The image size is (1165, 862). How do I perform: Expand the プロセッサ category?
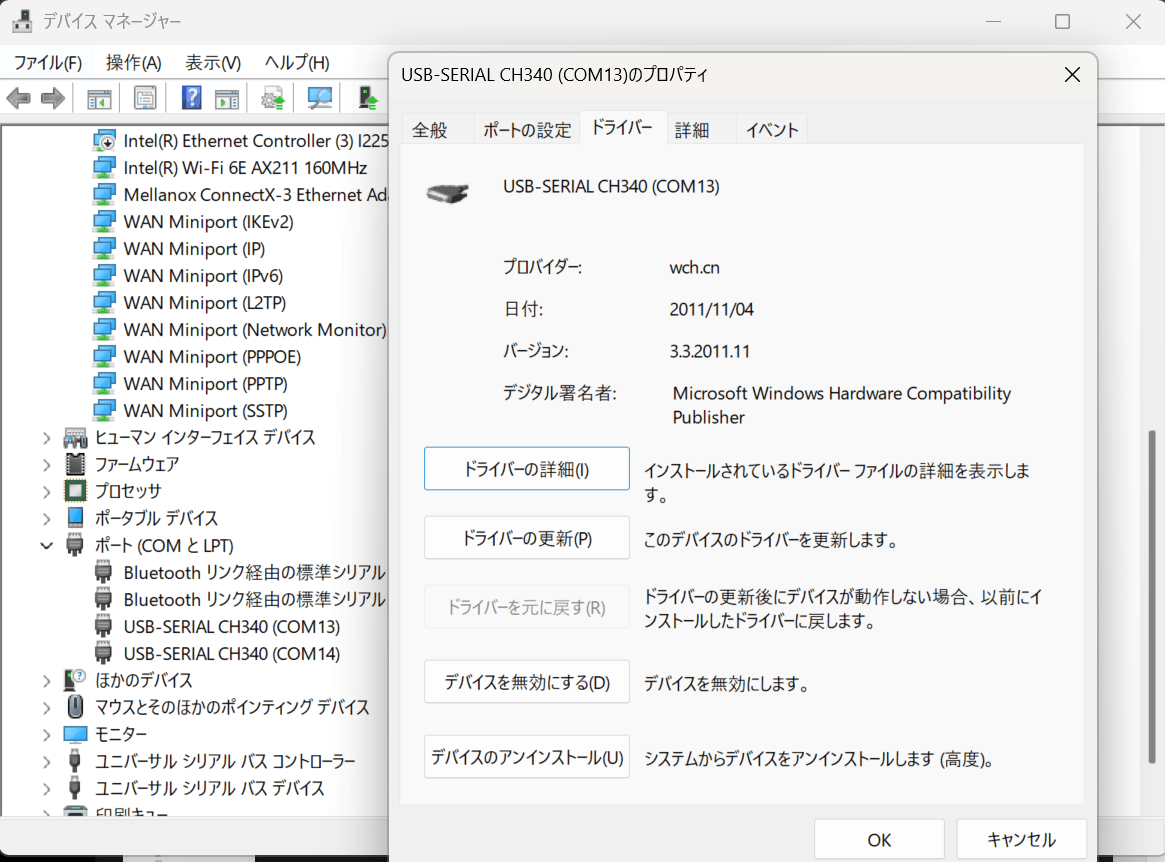click(46, 492)
